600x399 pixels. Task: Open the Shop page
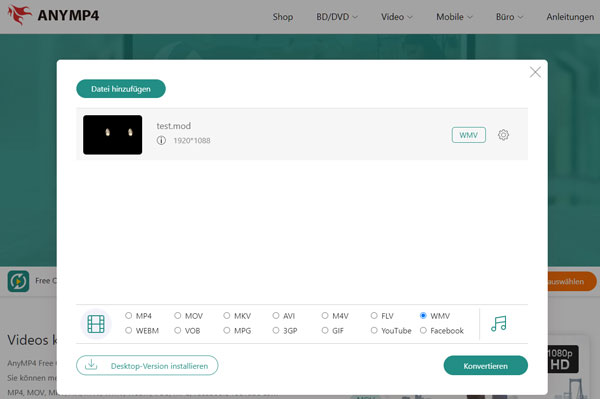(x=283, y=17)
